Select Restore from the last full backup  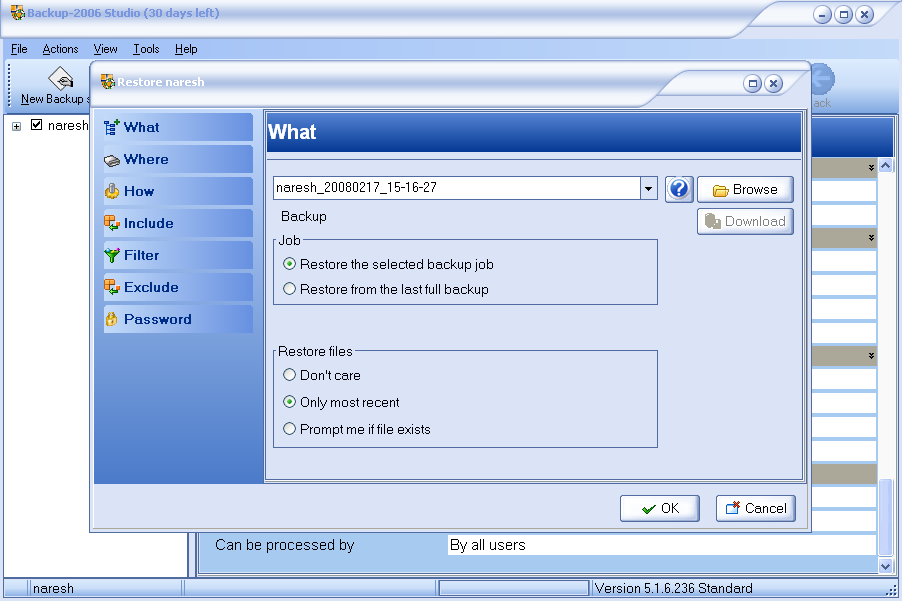386,289
